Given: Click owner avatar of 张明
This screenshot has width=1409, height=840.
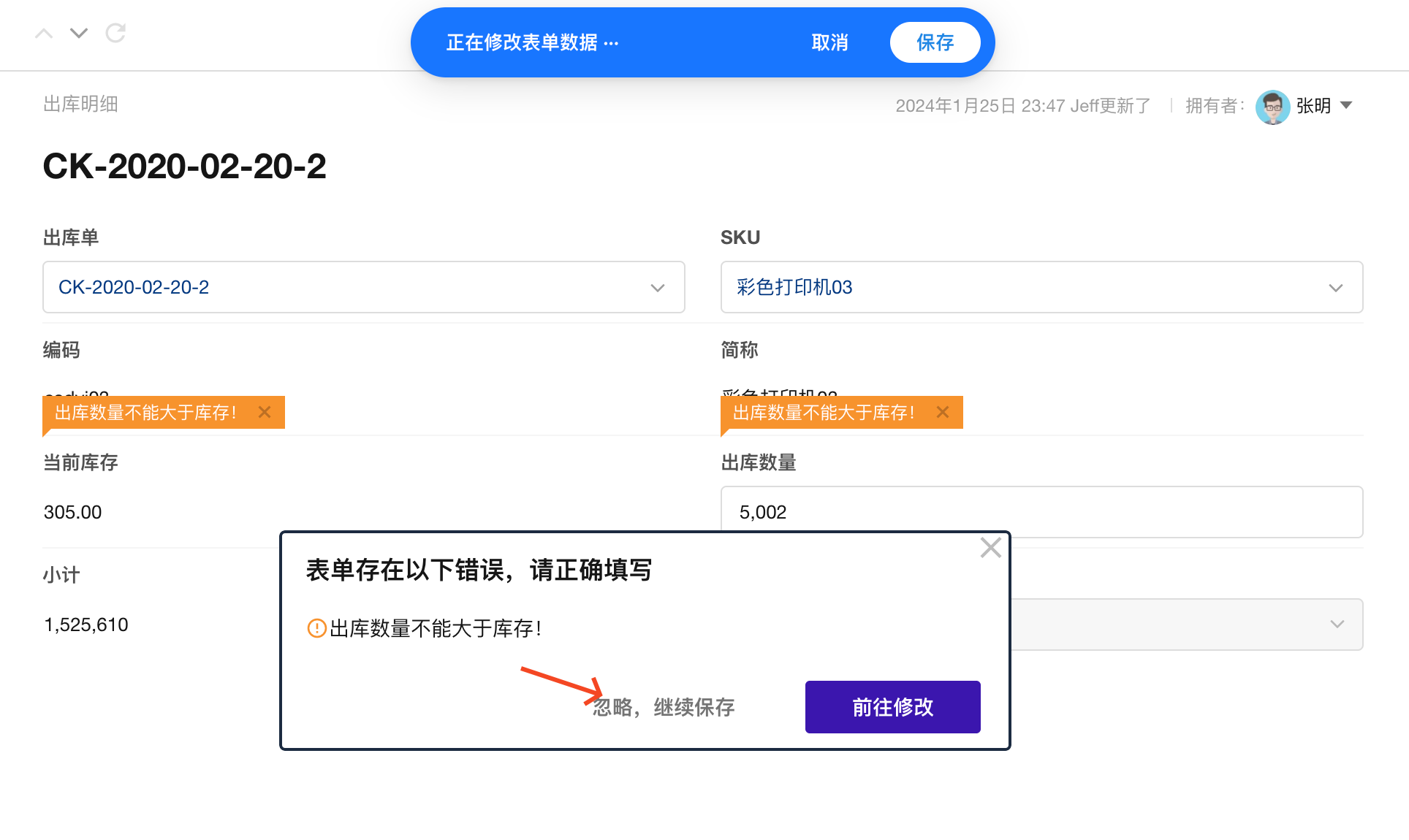Looking at the screenshot, I should (1272, 106).
